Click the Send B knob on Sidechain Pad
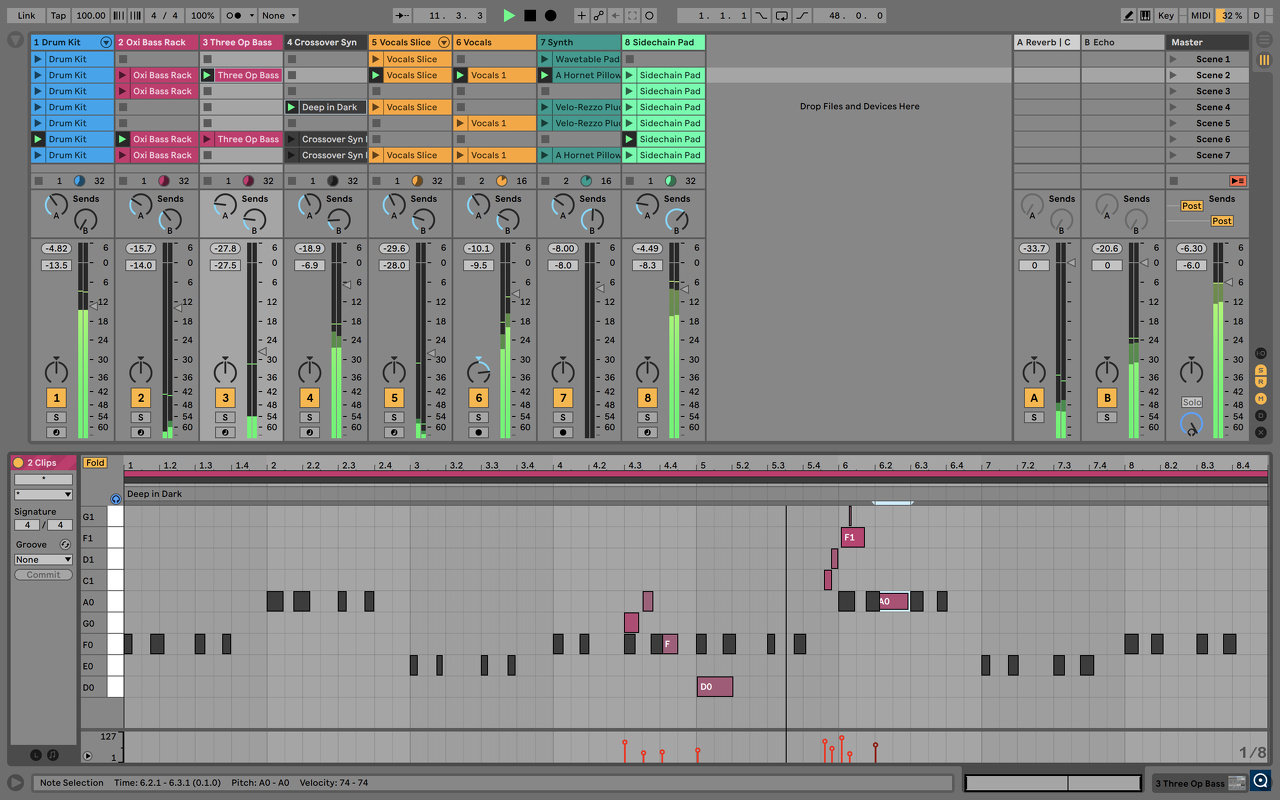 click(x=677, y=219)
